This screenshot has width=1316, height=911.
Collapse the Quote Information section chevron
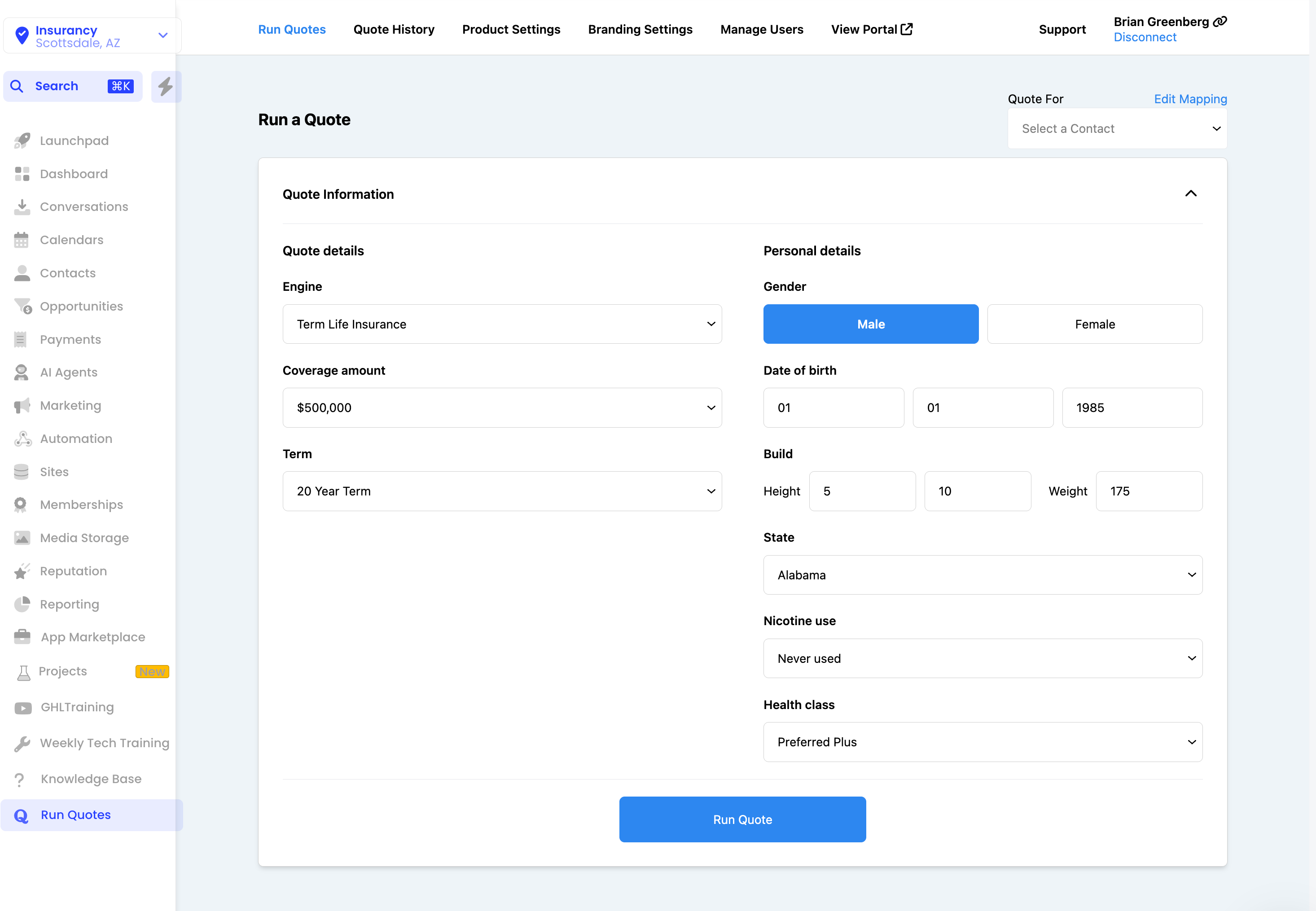1190,193
